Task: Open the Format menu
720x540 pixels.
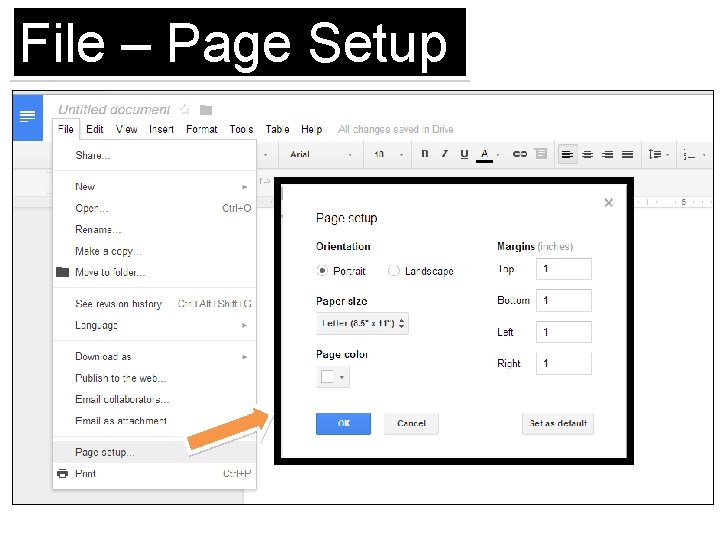Action: (x=202, y=129)
